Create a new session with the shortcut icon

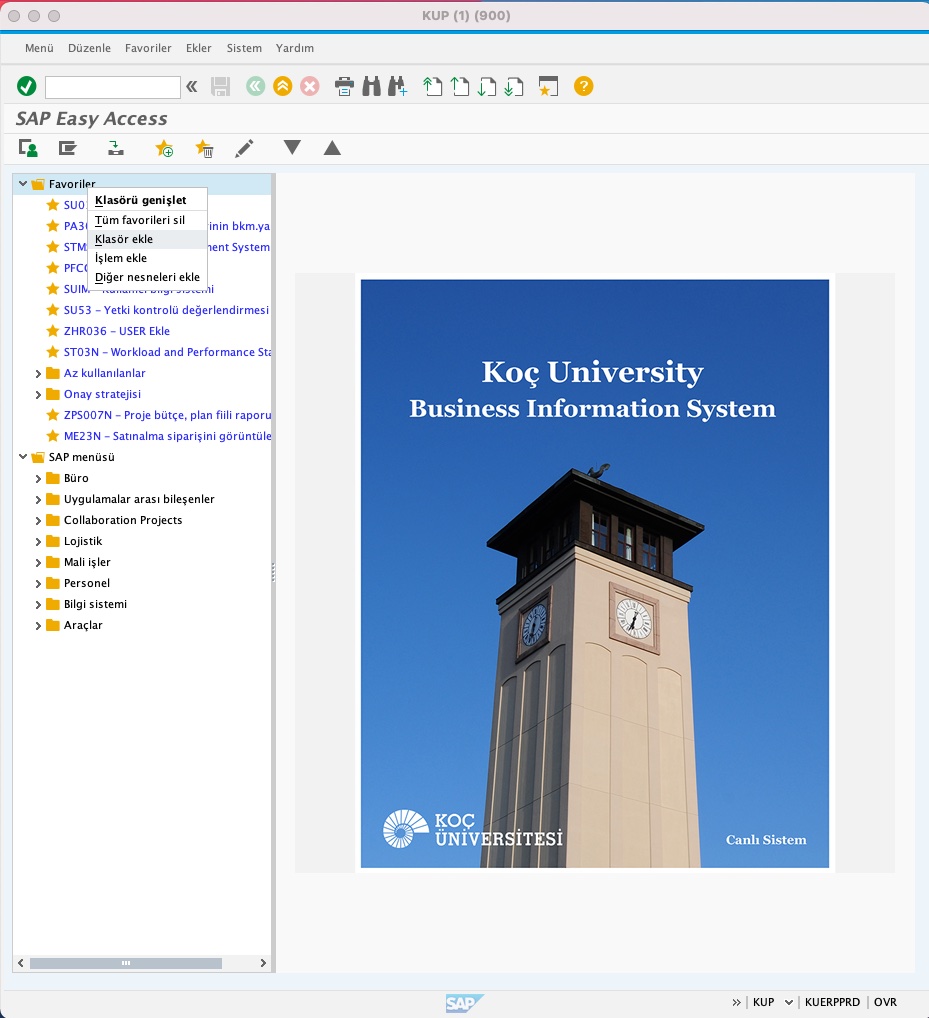547,87
